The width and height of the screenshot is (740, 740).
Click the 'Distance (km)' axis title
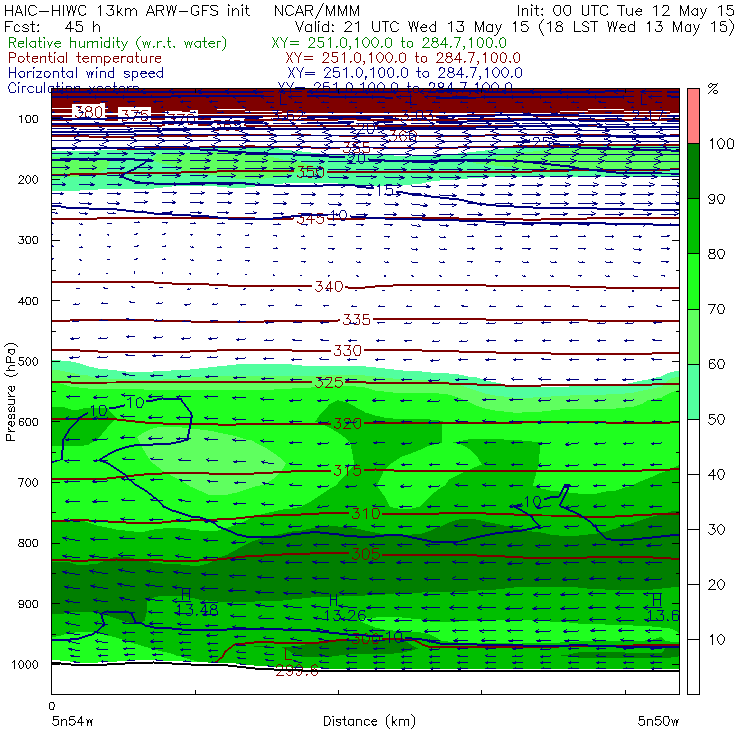[x=369, y=721]
